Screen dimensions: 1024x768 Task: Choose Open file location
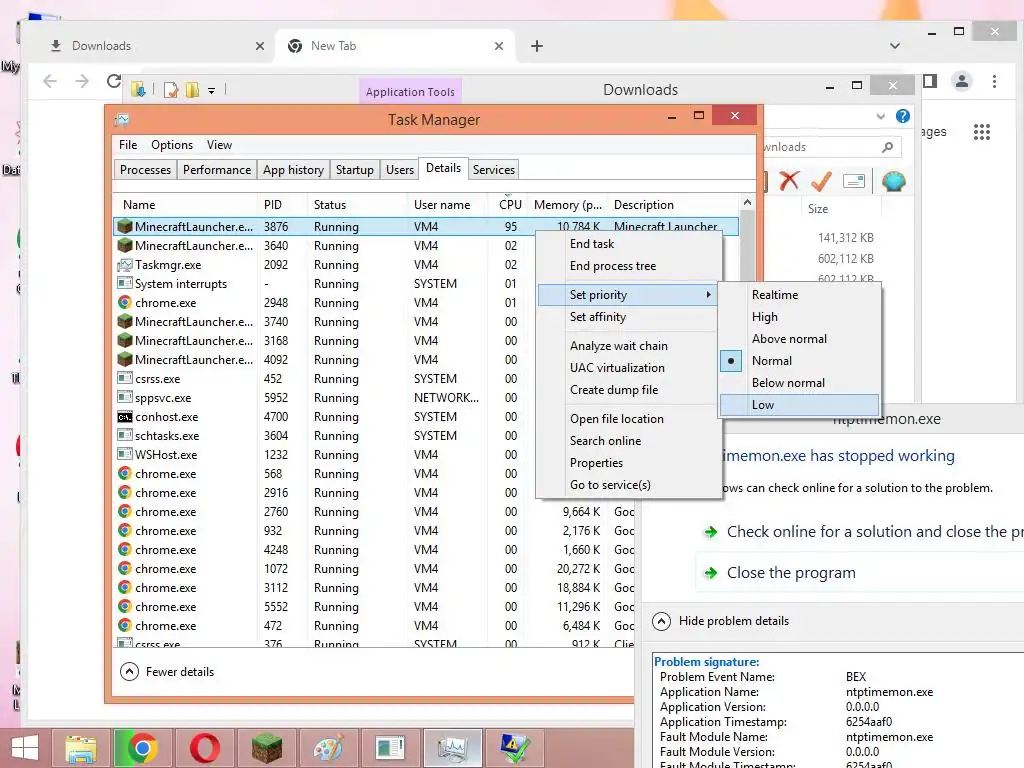point(629,419)
